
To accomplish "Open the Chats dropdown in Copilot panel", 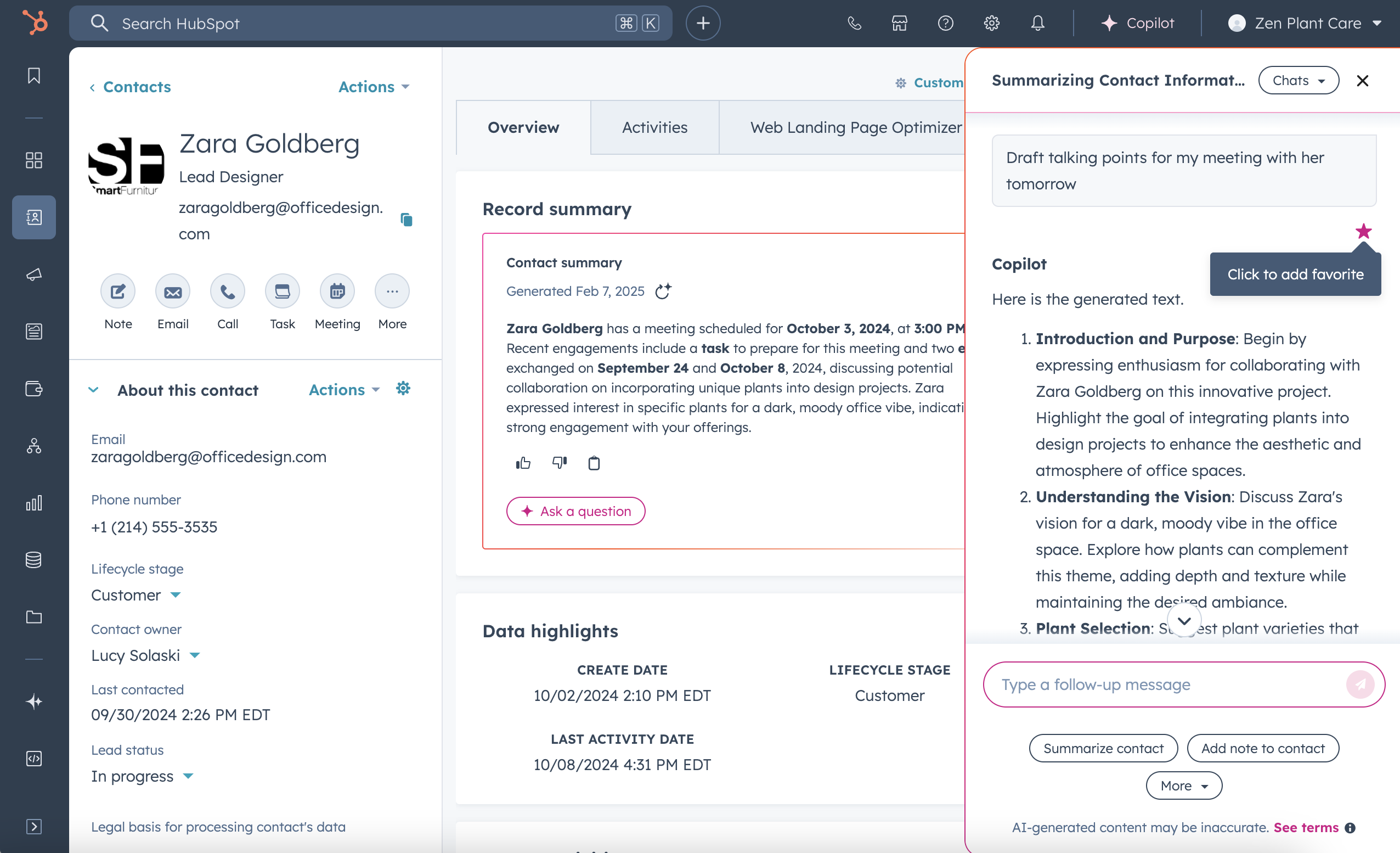I will 1299,80.
